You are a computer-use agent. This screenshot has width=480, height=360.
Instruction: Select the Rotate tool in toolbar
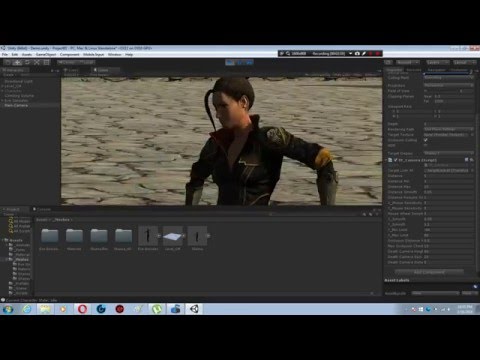click(27, 62)
